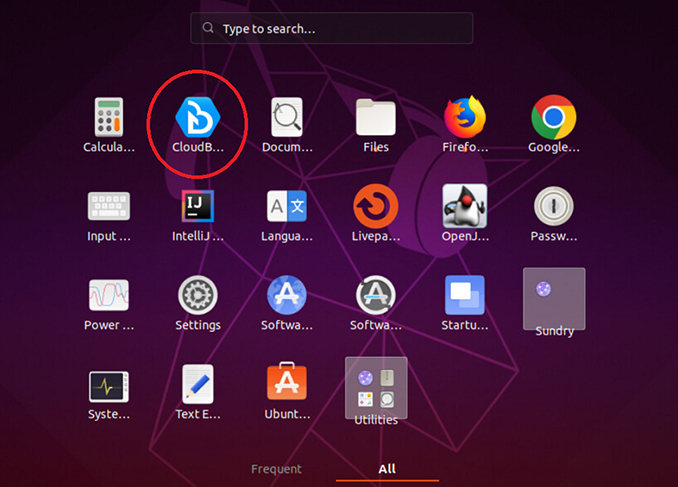
Task: Open OpenJDK Java app icon
Action: [x=465, y=206]
